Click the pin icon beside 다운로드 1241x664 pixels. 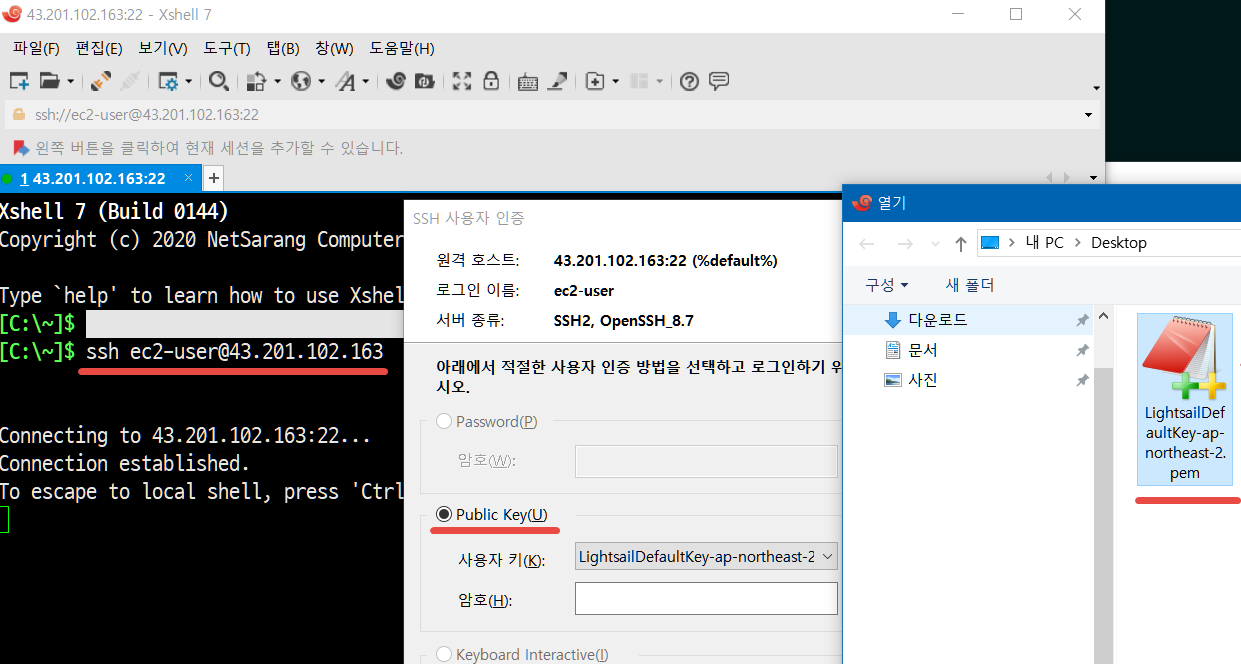click(1082, 321)
